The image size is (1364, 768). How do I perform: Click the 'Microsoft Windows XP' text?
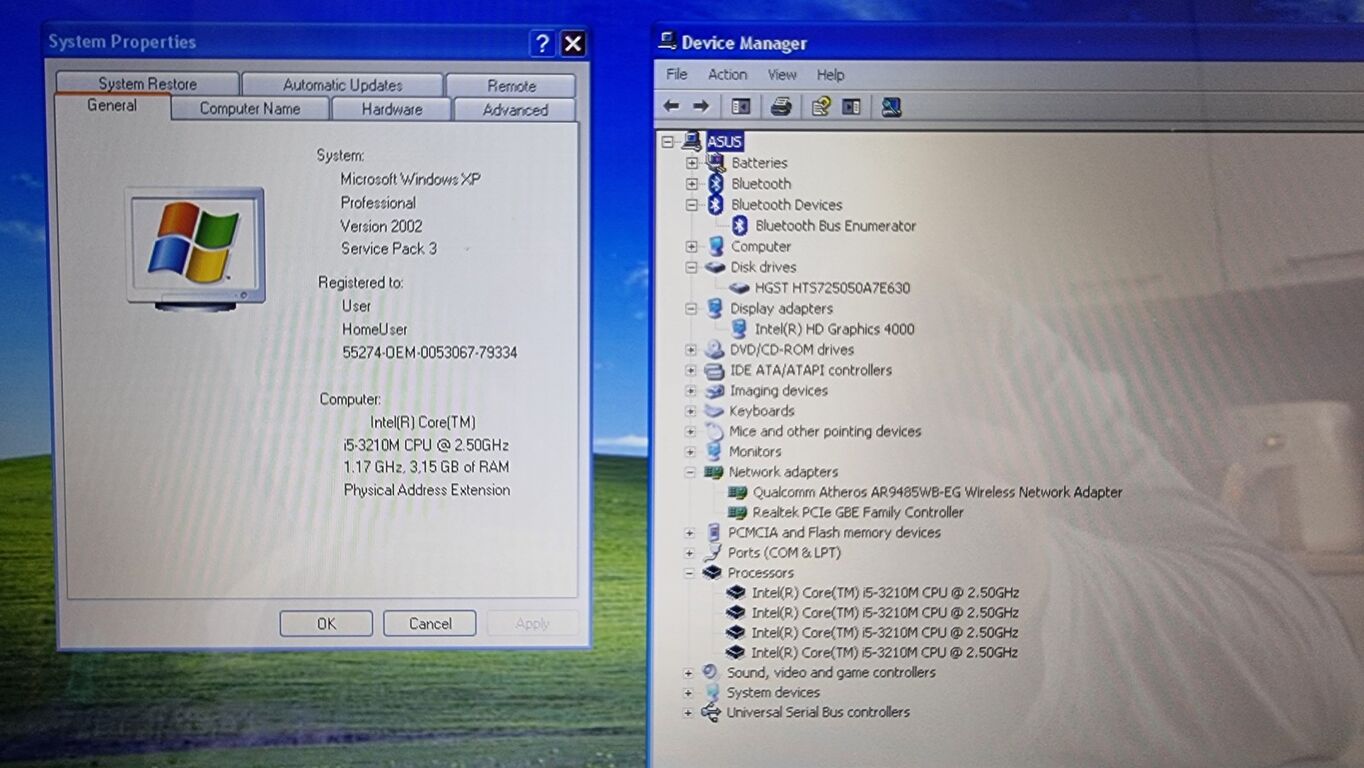(x=410, y=180)
